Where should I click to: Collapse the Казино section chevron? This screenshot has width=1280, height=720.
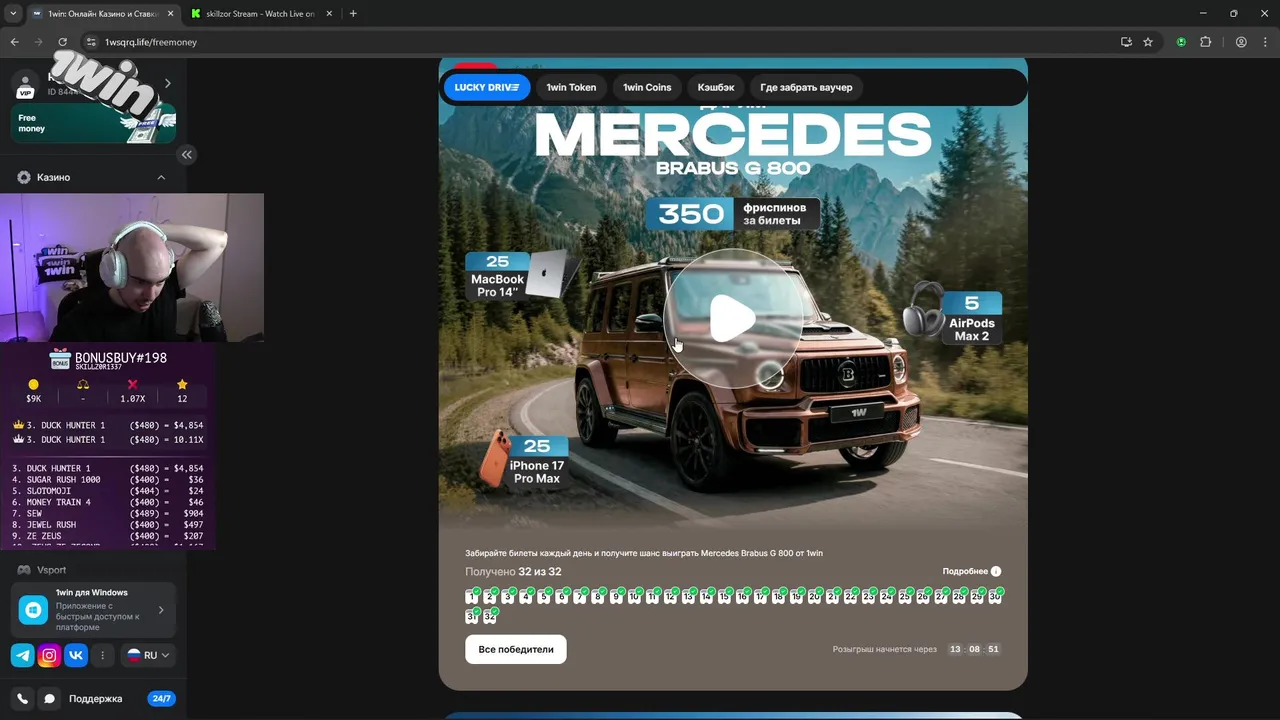(x=161, y=177)
